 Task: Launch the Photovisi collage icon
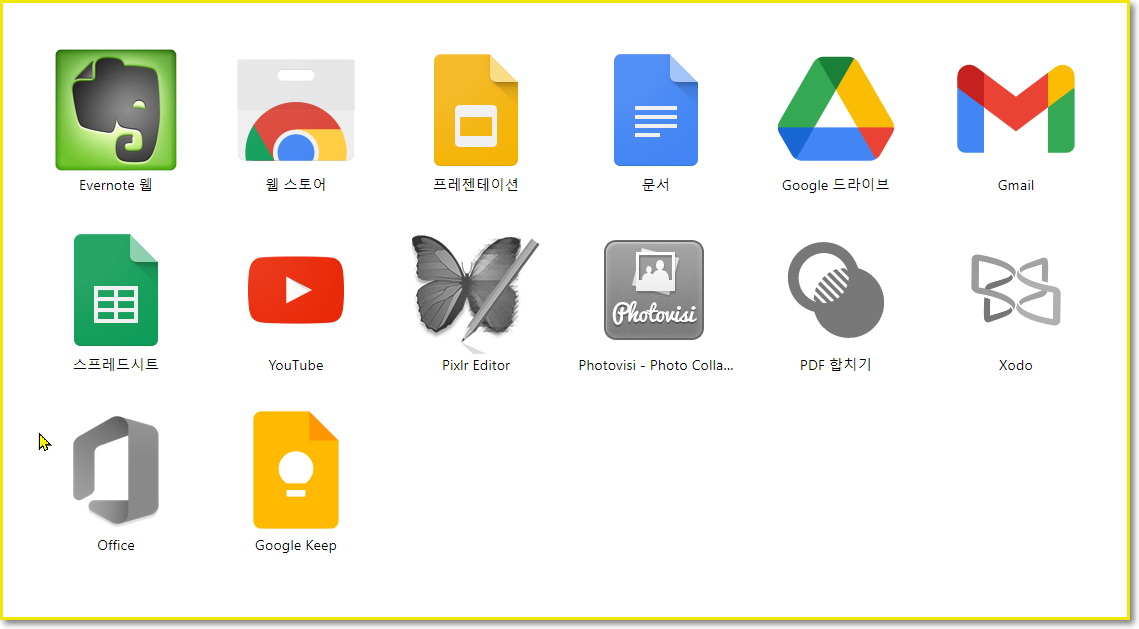coord(654,290)
